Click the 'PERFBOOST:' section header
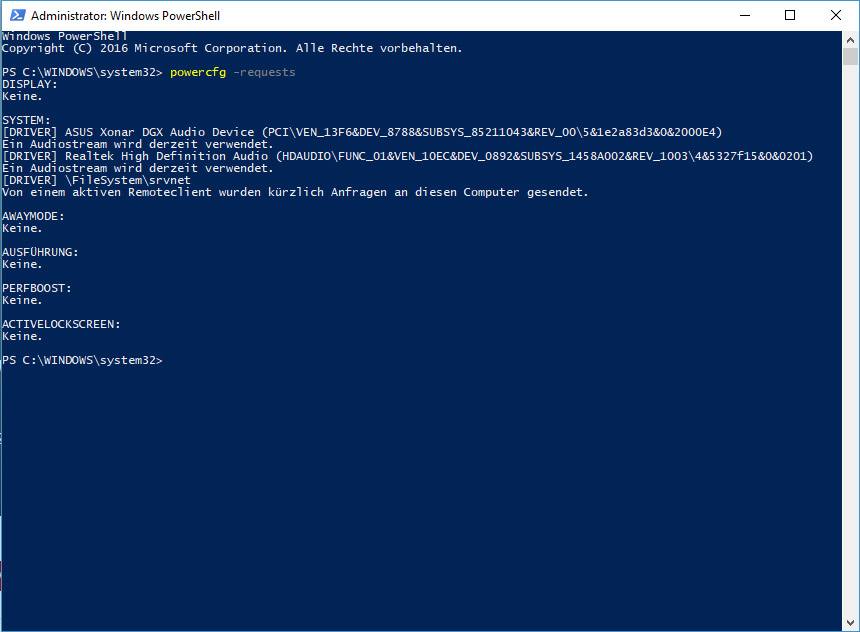This screenshot has width=860, height=632. coord(37,288)
